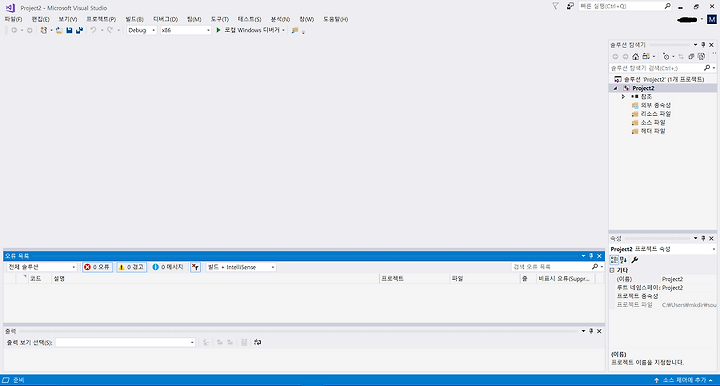Open the 출력 보기 선택 dropdown
720x386 pixels.
125,342
